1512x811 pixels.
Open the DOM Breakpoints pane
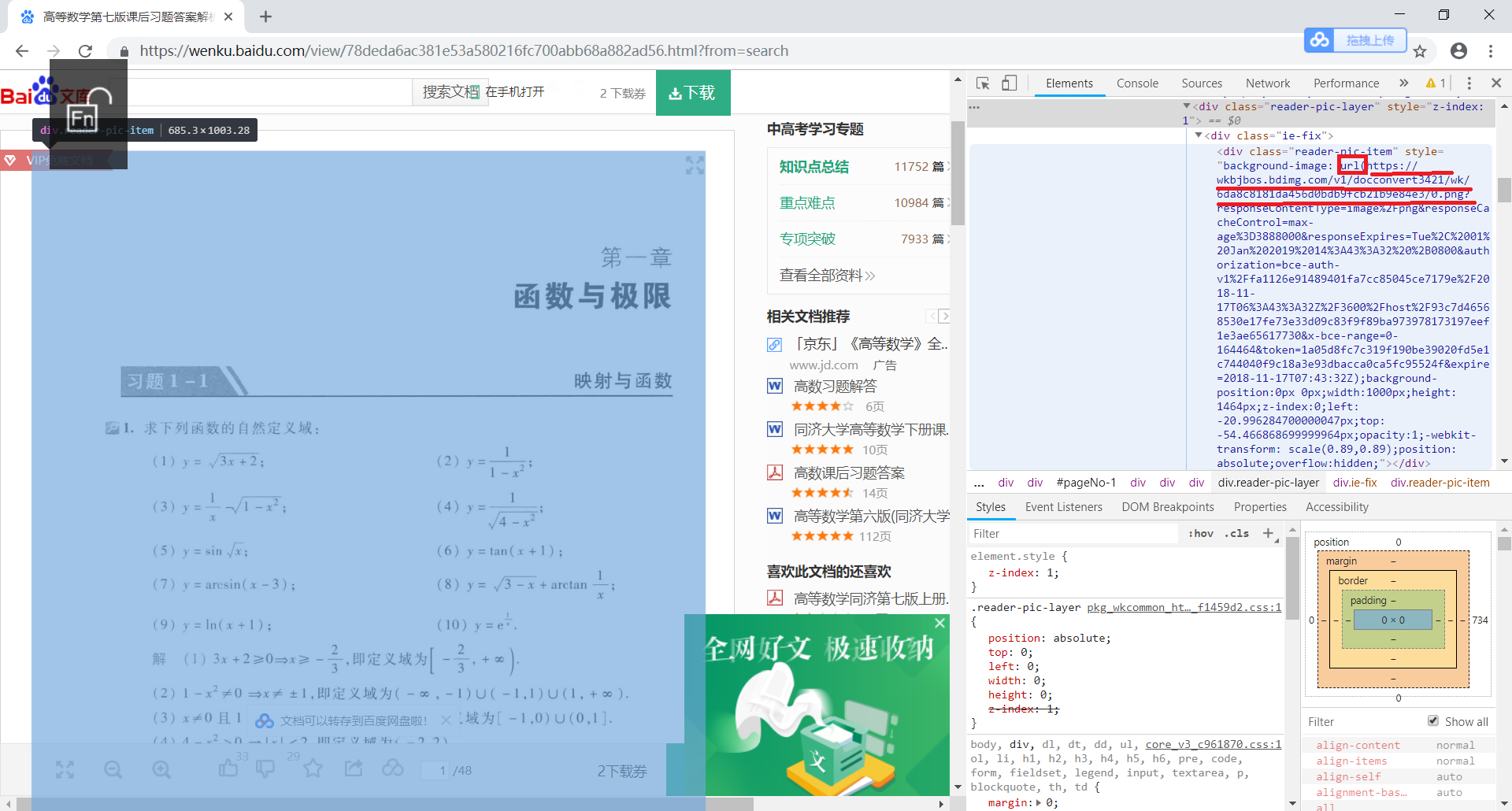tap(1168, 507)
